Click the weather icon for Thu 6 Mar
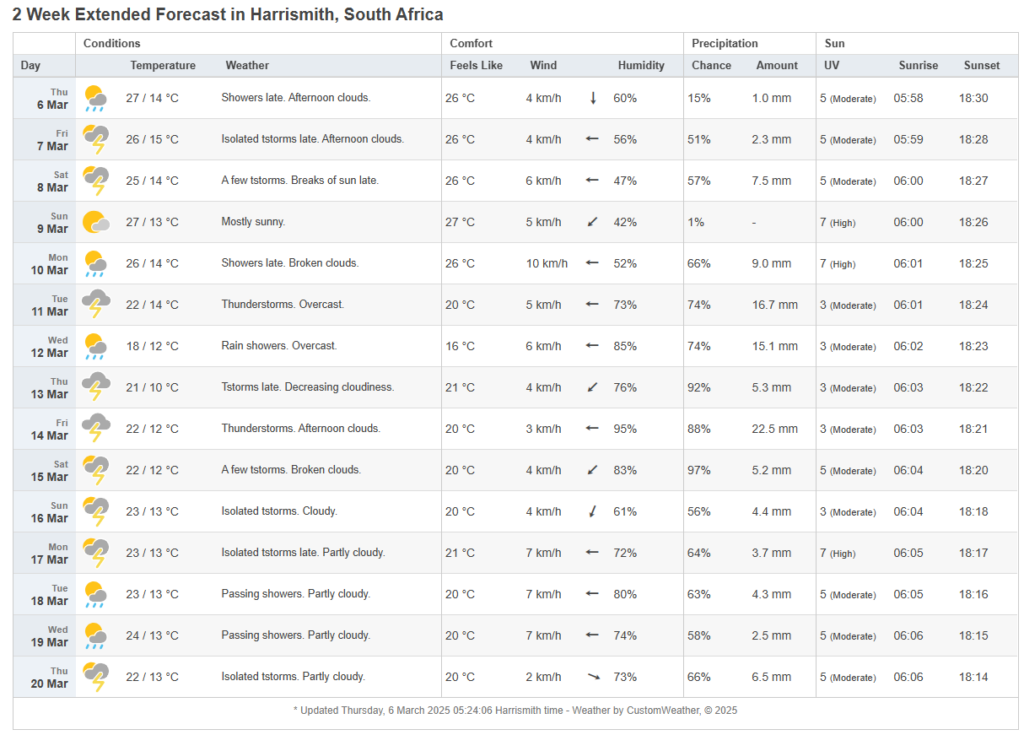Viewport: 1024px width, 735px height. (x=96, y=98)
